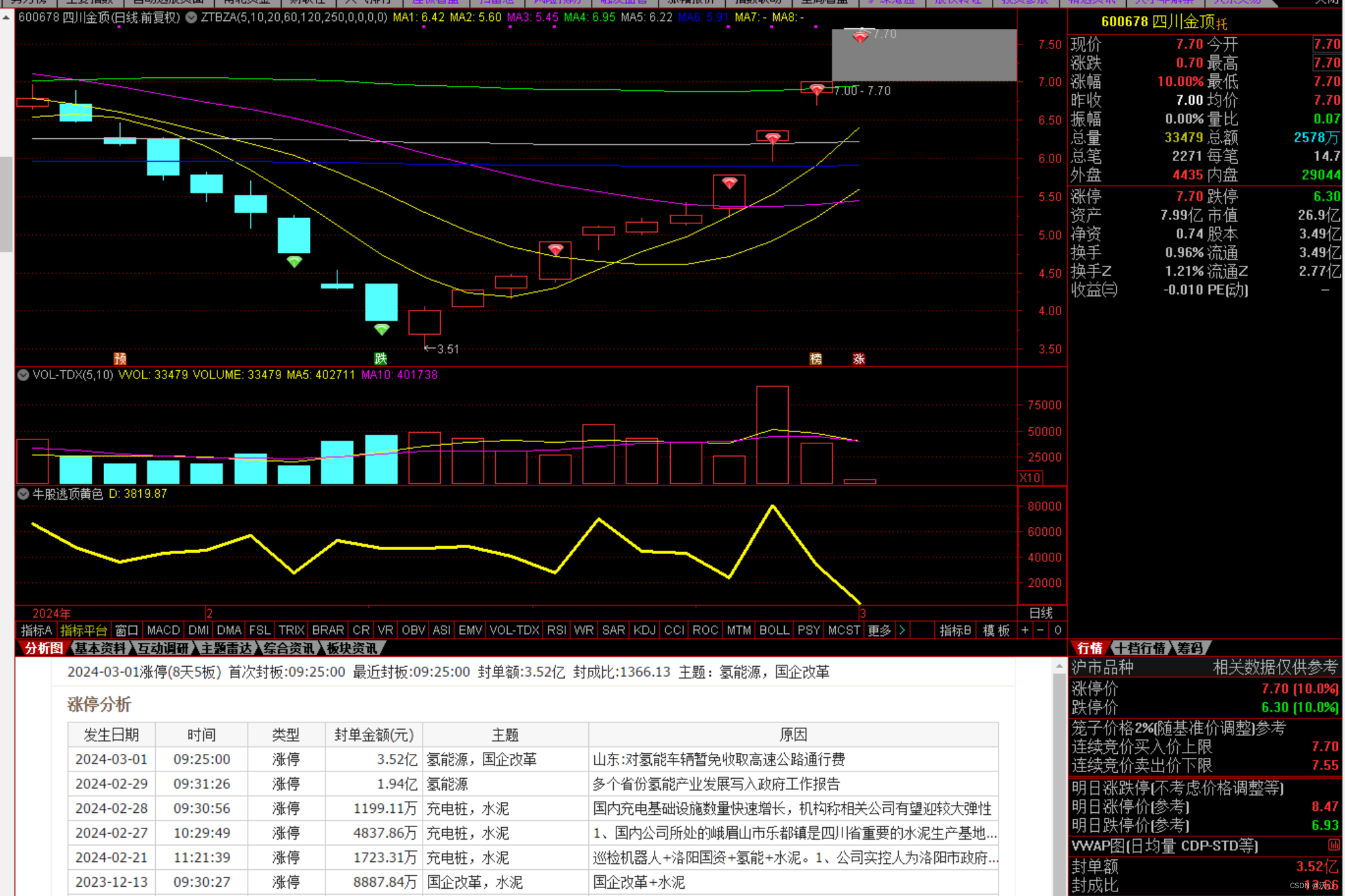The width and height of the screenshot is (1345, 896).
Task: Click the '8887.84万' amount cell
Action: pyautogui.click(x=385, y=882)
